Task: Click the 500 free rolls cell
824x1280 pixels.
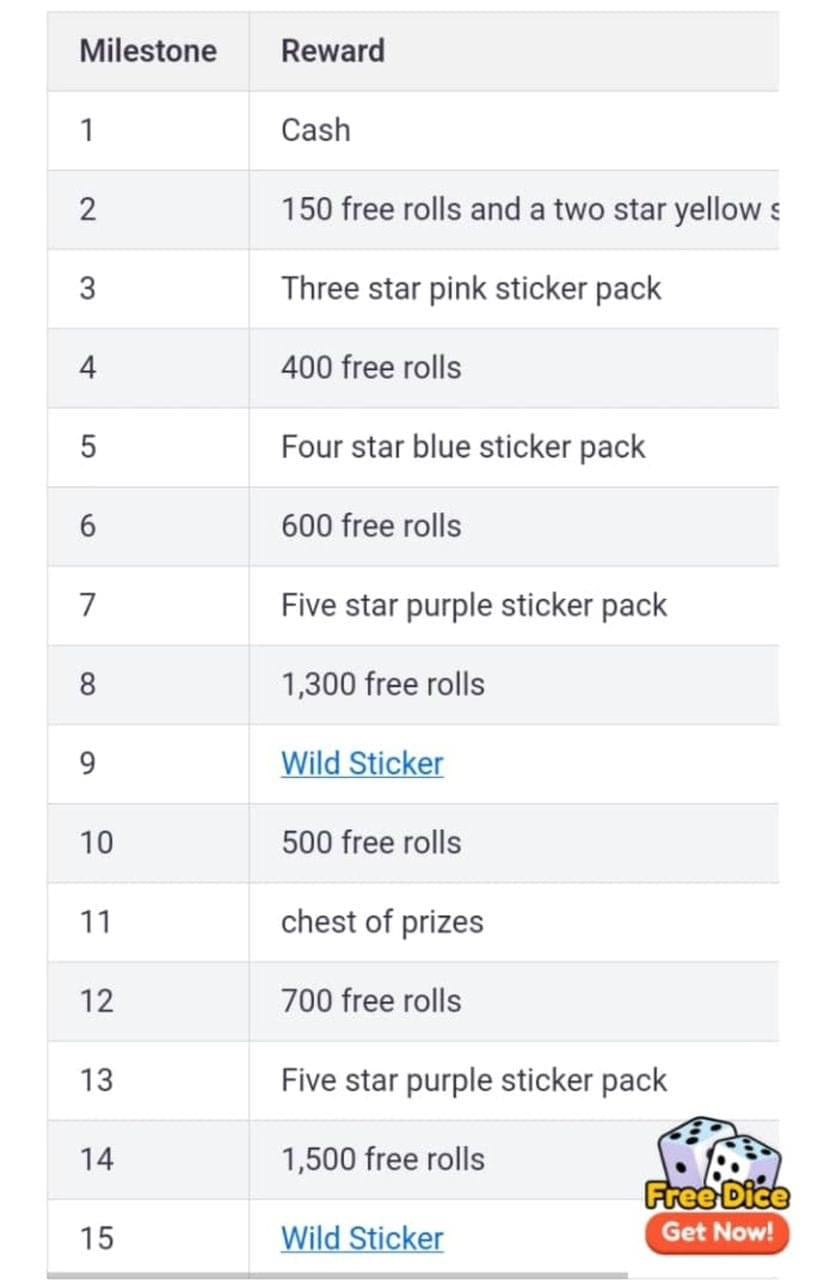Action: (x=514, y=843)
